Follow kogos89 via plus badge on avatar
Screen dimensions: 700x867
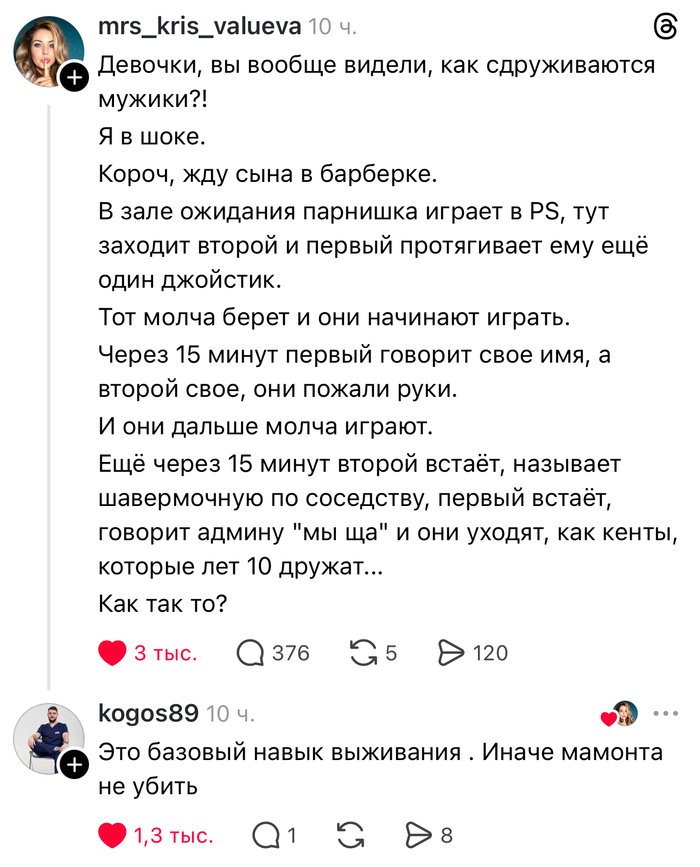pos(73,767)
